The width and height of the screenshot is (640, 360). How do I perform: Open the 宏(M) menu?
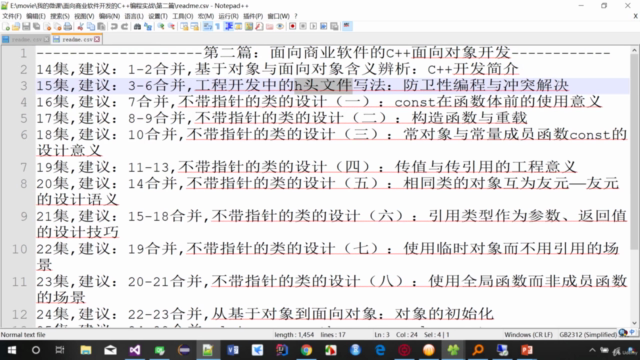coord(206,16)
